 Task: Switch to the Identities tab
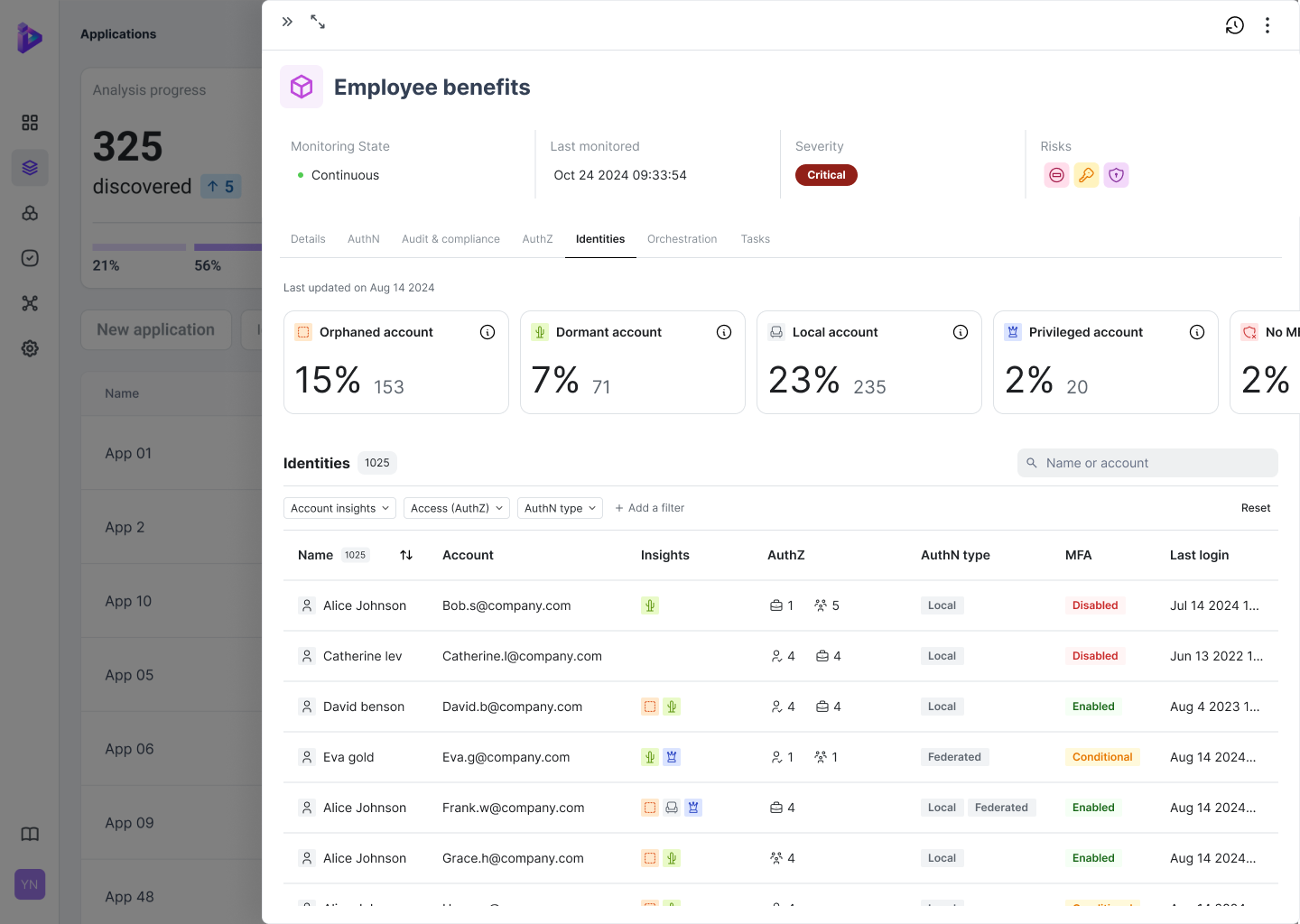(x=599, y=238)
